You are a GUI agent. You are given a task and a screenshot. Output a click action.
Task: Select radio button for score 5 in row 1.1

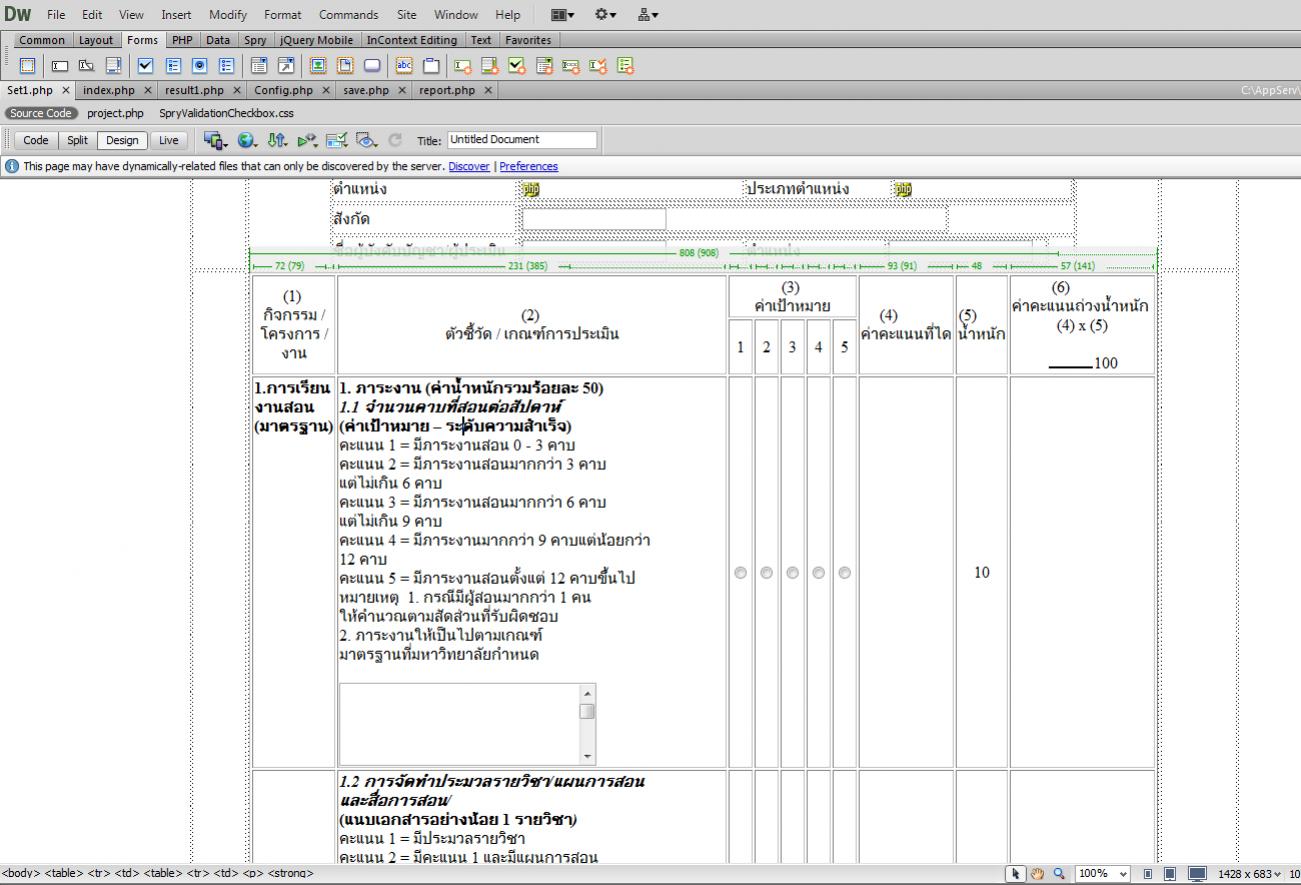(844, 573)
